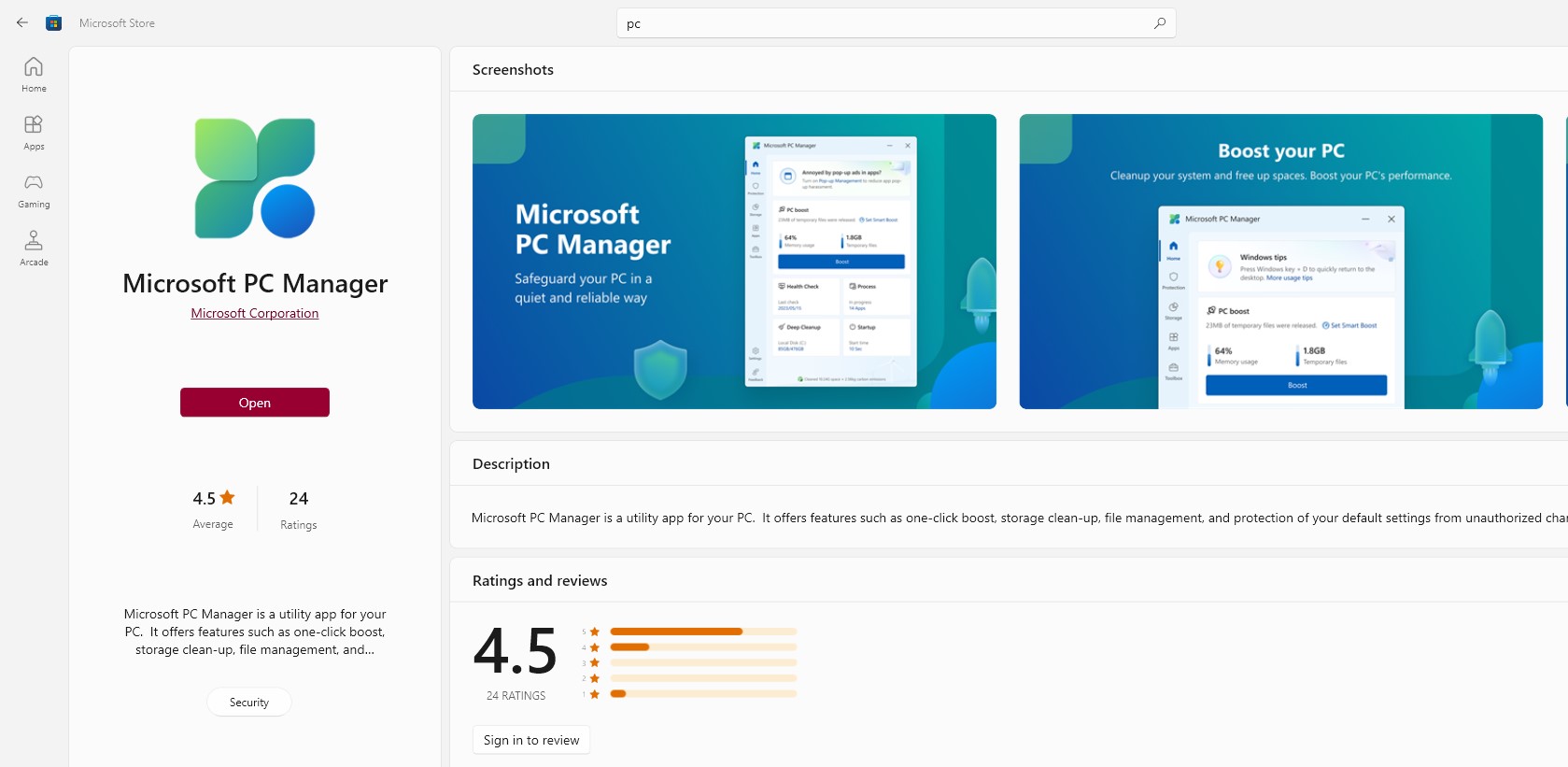Click the Security category tag

click(x=249, y=703)
